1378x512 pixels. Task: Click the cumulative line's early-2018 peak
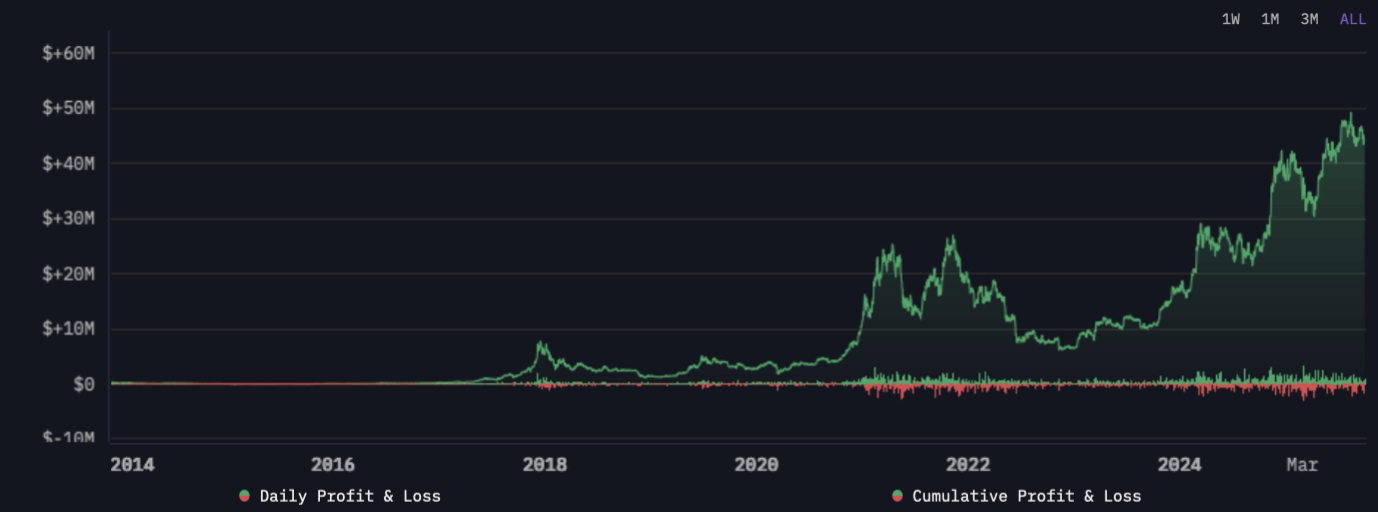coord(541,344)
